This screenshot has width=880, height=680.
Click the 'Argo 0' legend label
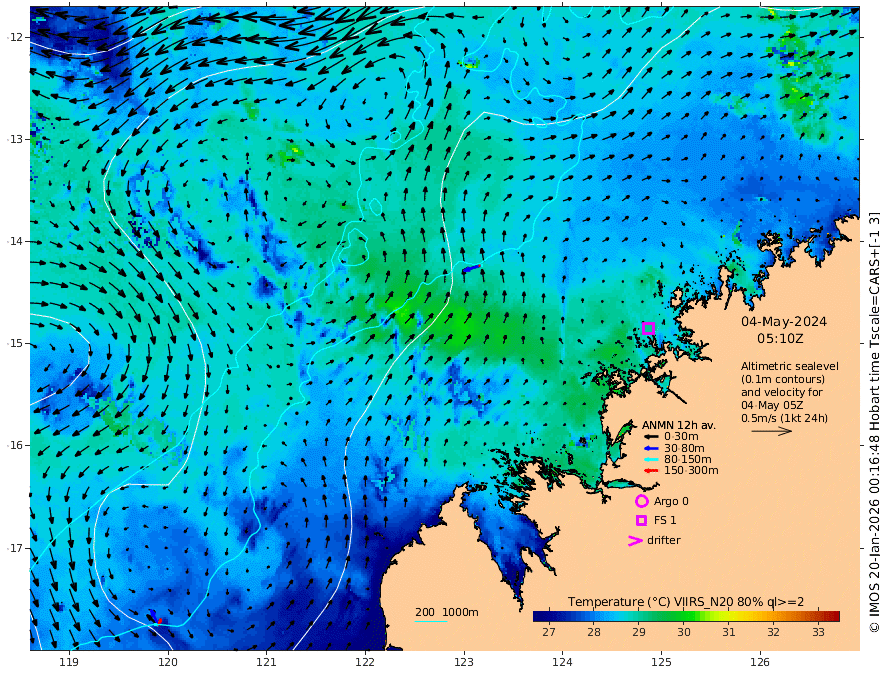coord(671,501)
